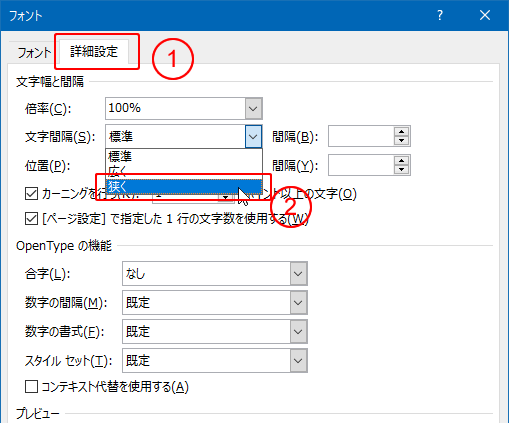Close the フォント dialog
The height and width of the screenshot is (423, 509).
click(485, 15)
